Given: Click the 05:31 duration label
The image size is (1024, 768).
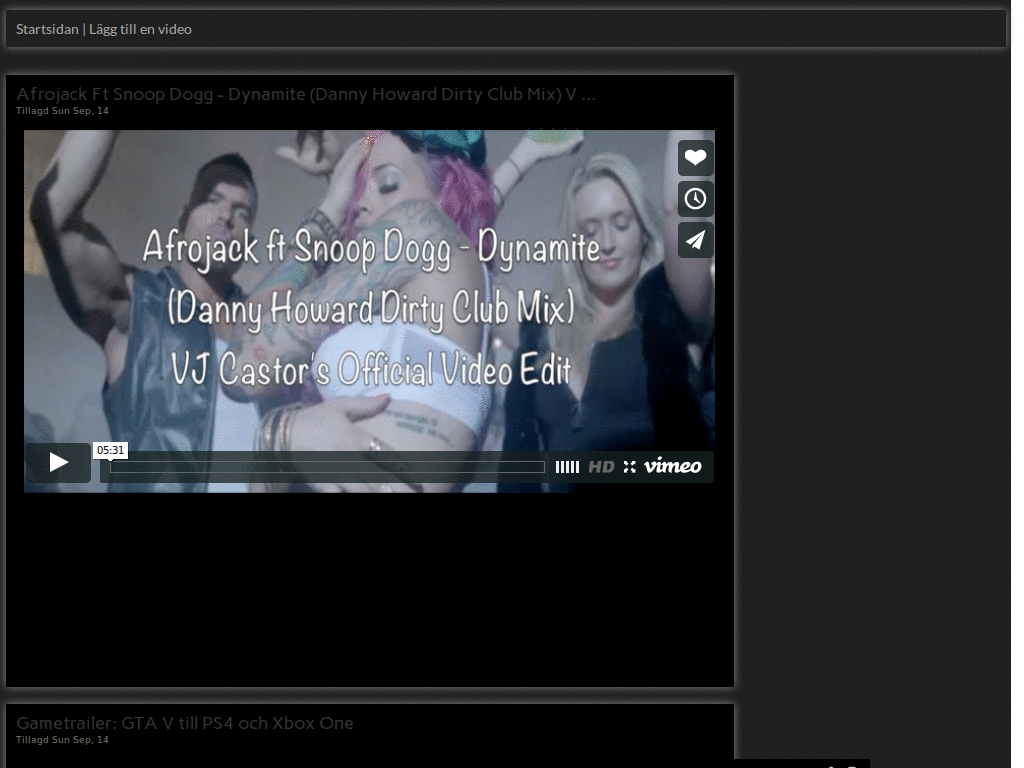Looking at the screenshot, I should [110, 450].
